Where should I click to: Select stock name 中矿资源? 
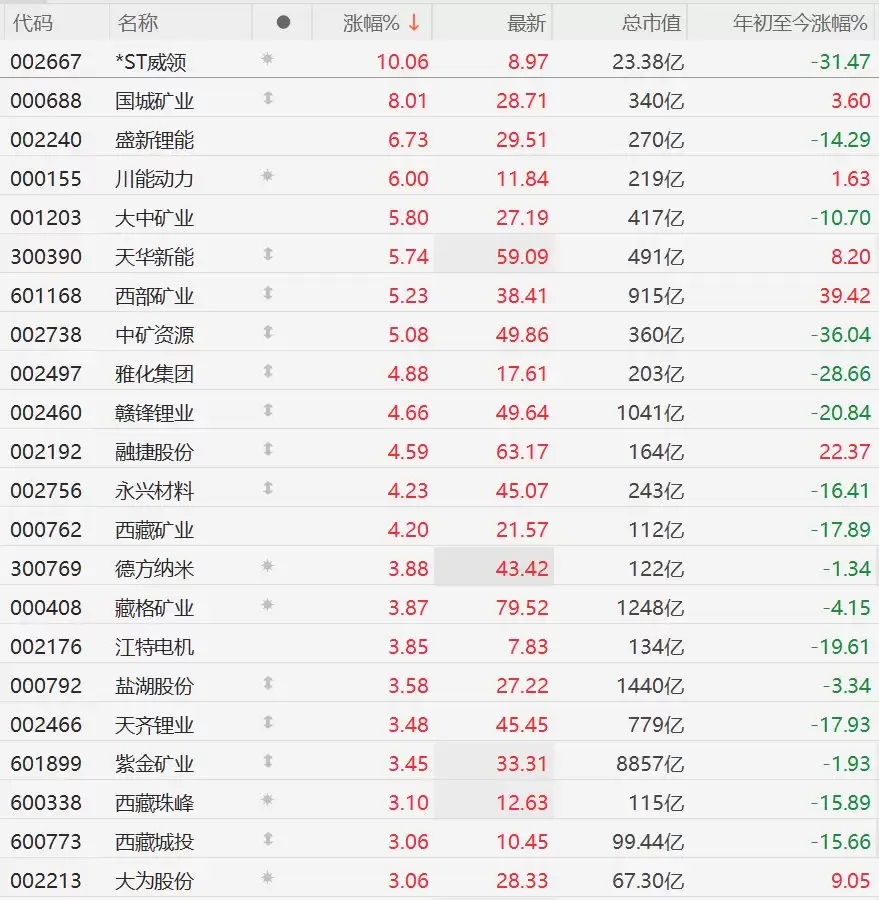pyautogui.click(x=154, y=335)
